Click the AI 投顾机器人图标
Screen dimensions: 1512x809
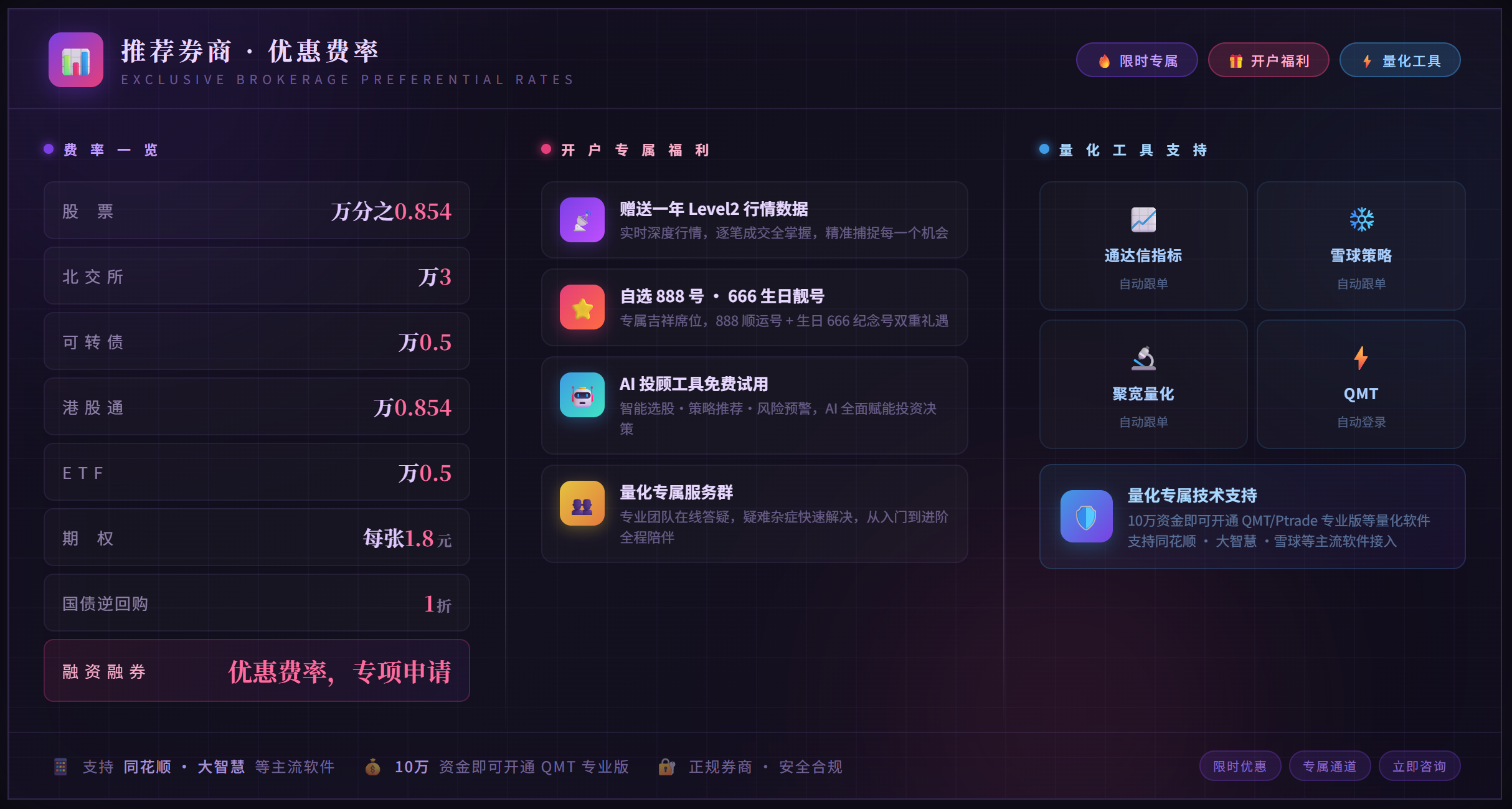pyautogui.click(x=582, y=394)
